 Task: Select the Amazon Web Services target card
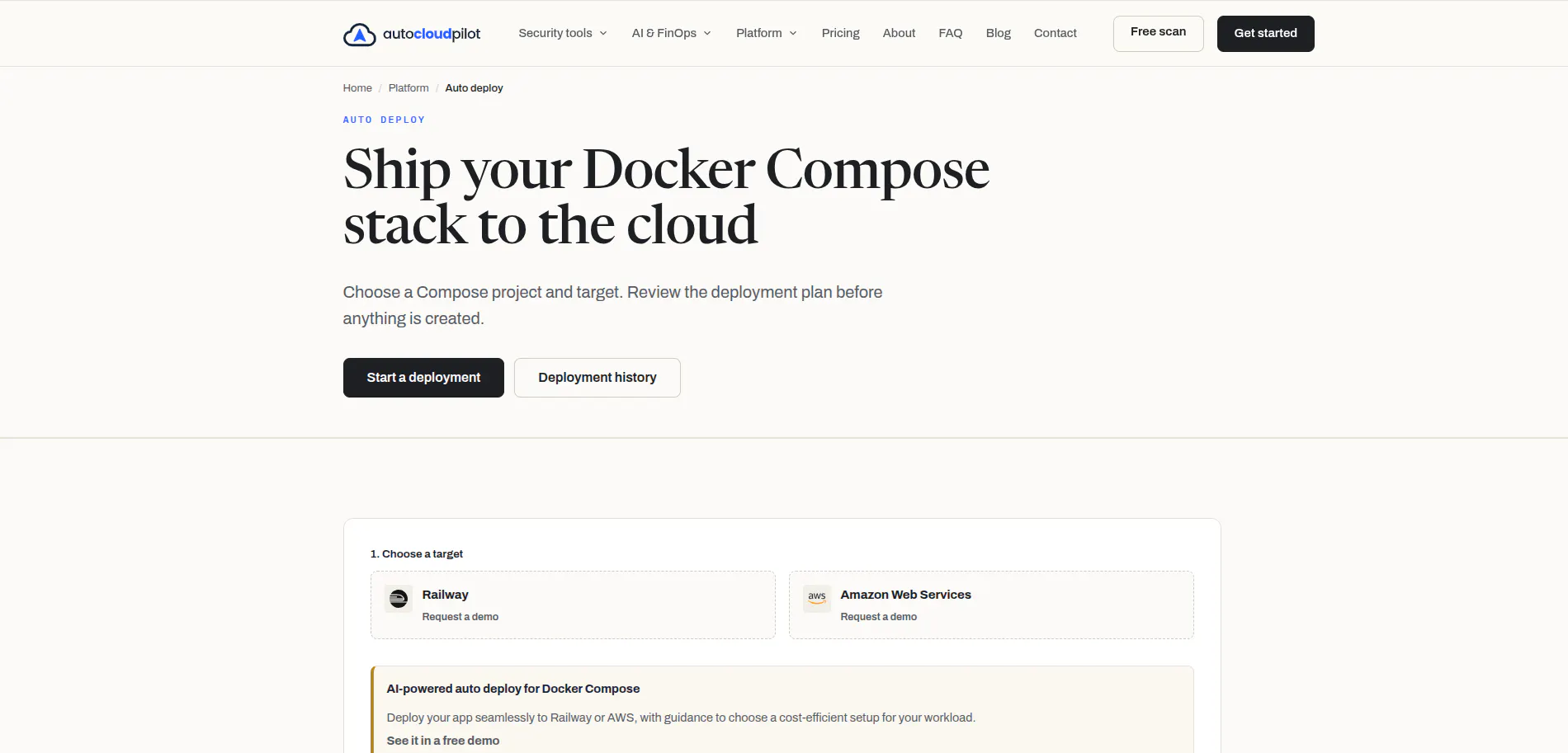coord(991,605)
